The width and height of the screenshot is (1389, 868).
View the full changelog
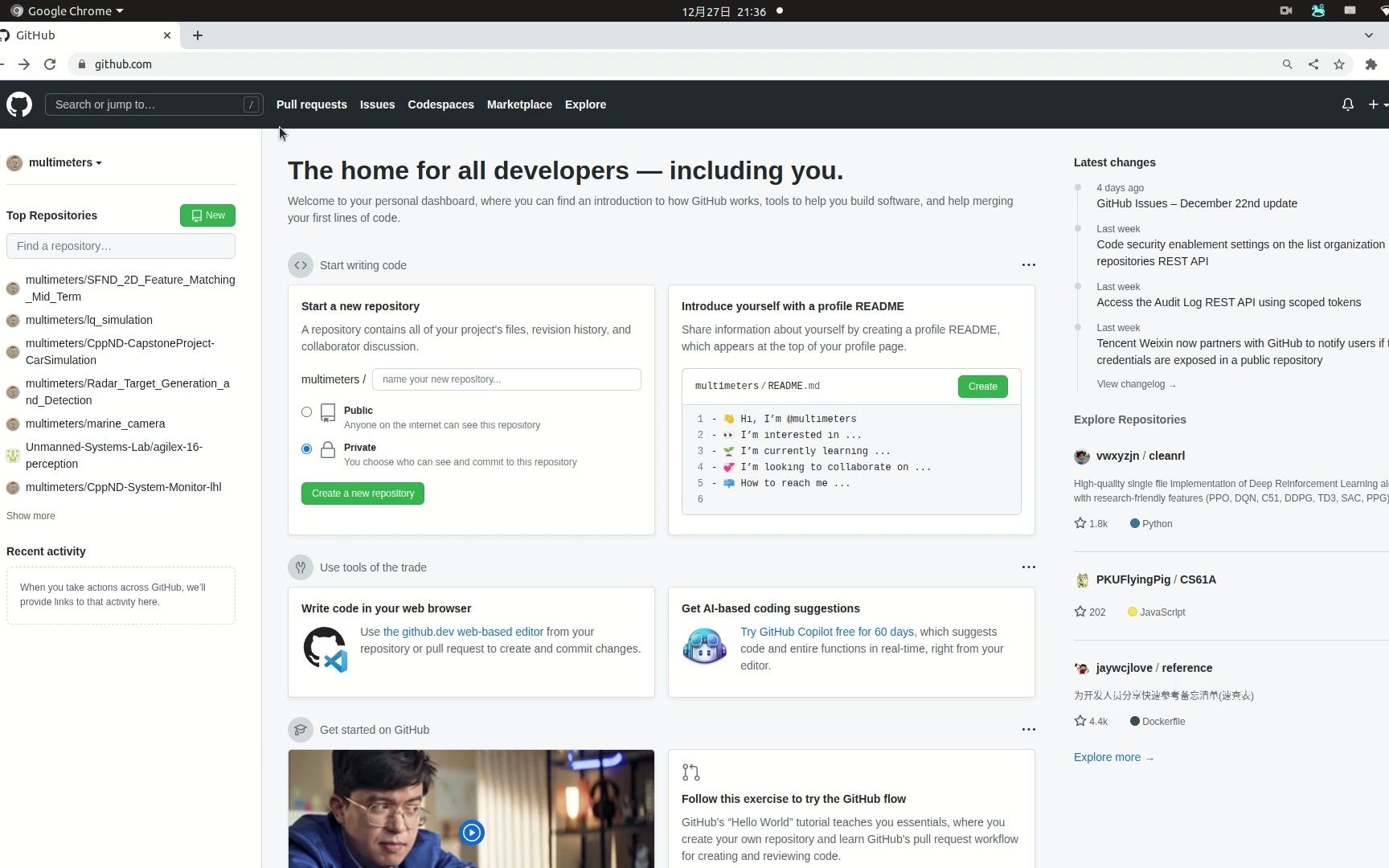pyautogui.click(x=1136, y=384)
